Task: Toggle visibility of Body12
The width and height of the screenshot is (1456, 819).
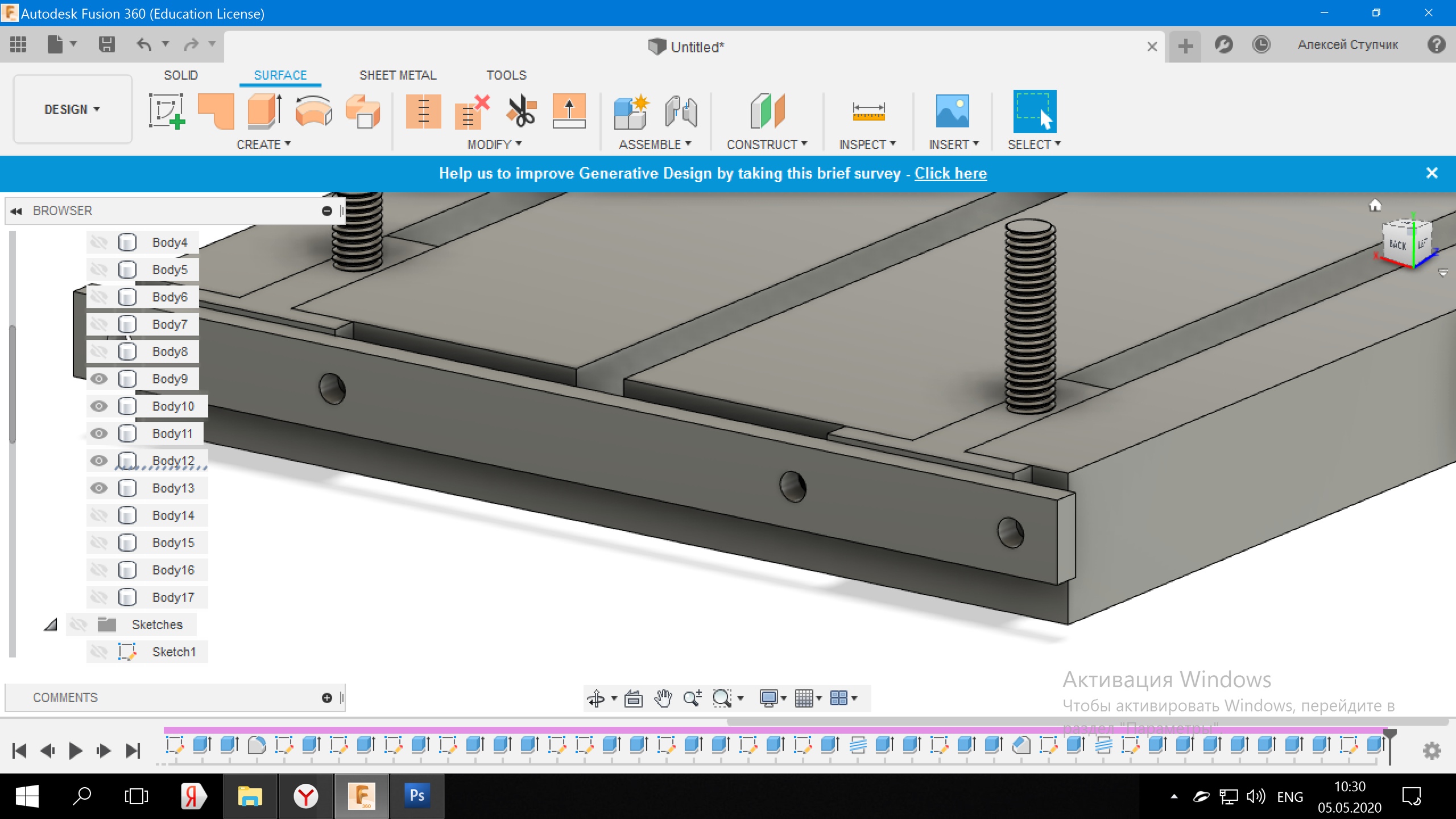Action: [99, 461]
